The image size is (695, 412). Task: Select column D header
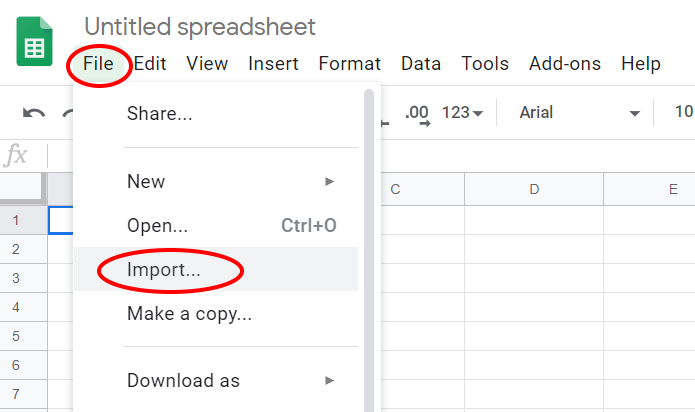tap(534, 189)
